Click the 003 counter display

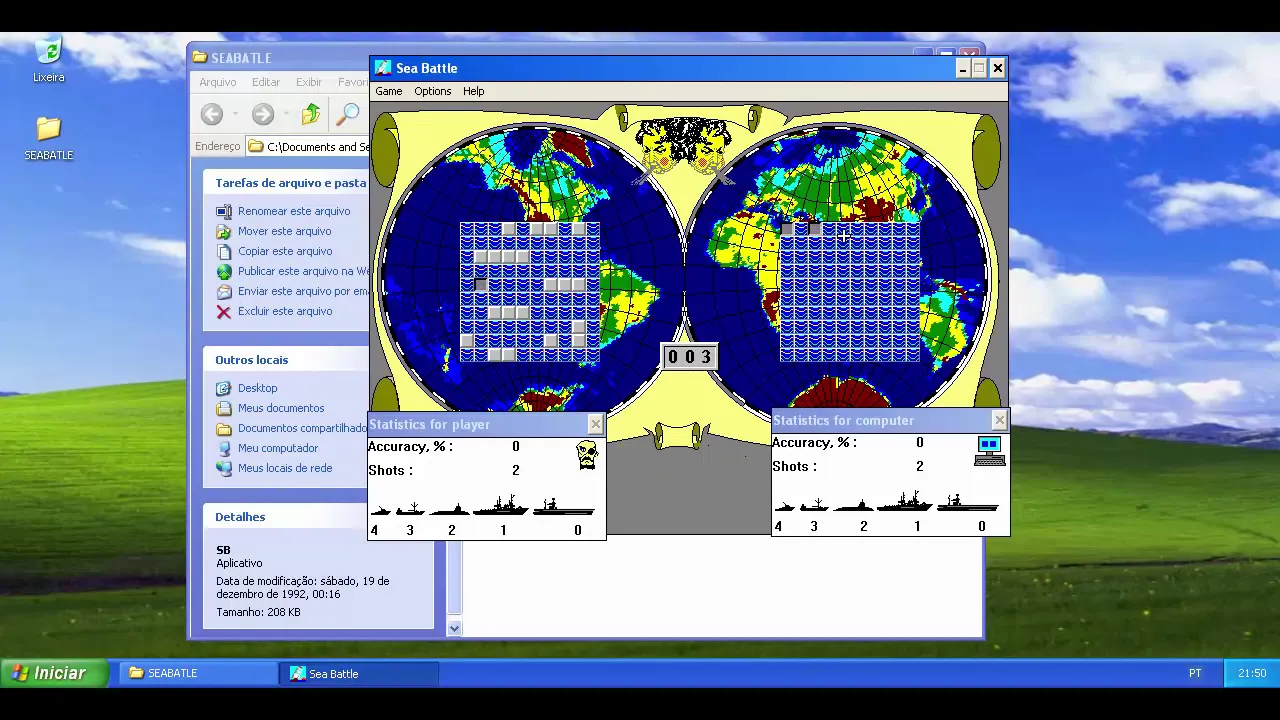(689, 357)
